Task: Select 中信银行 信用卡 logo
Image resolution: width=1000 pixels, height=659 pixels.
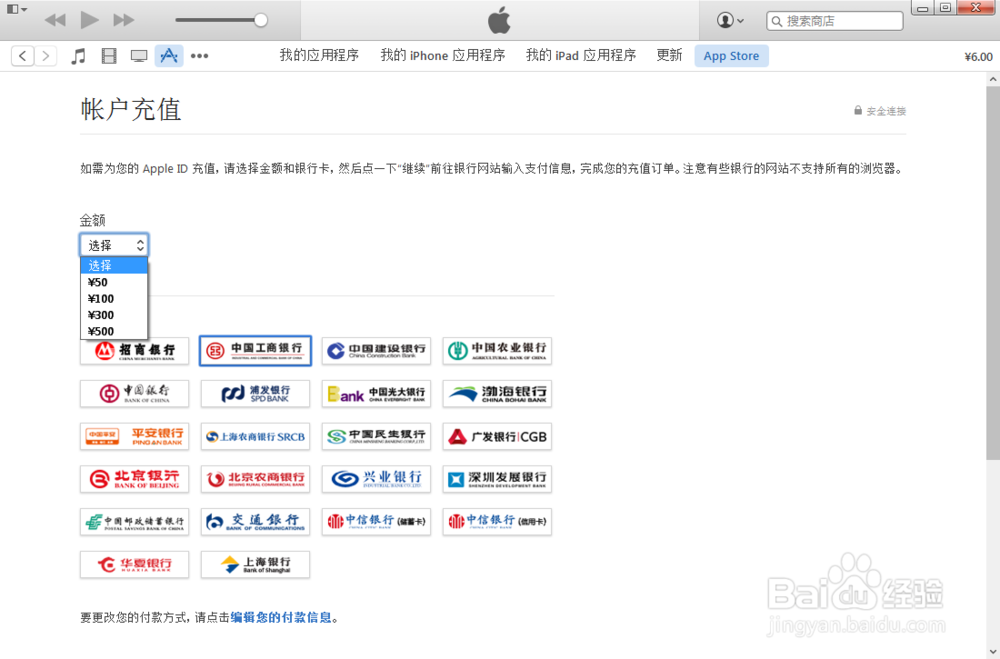Action: (x=497, y=522)
